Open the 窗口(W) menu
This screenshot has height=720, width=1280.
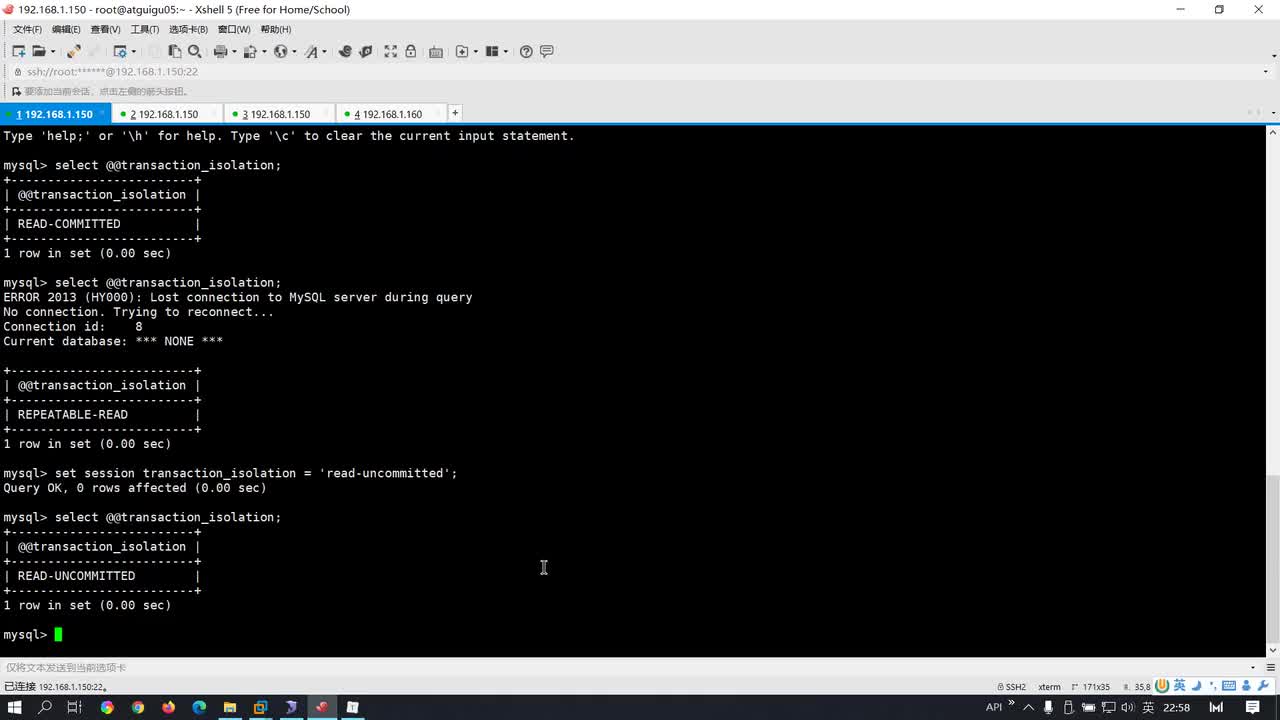pyautogui.click(x=234, y=30)
